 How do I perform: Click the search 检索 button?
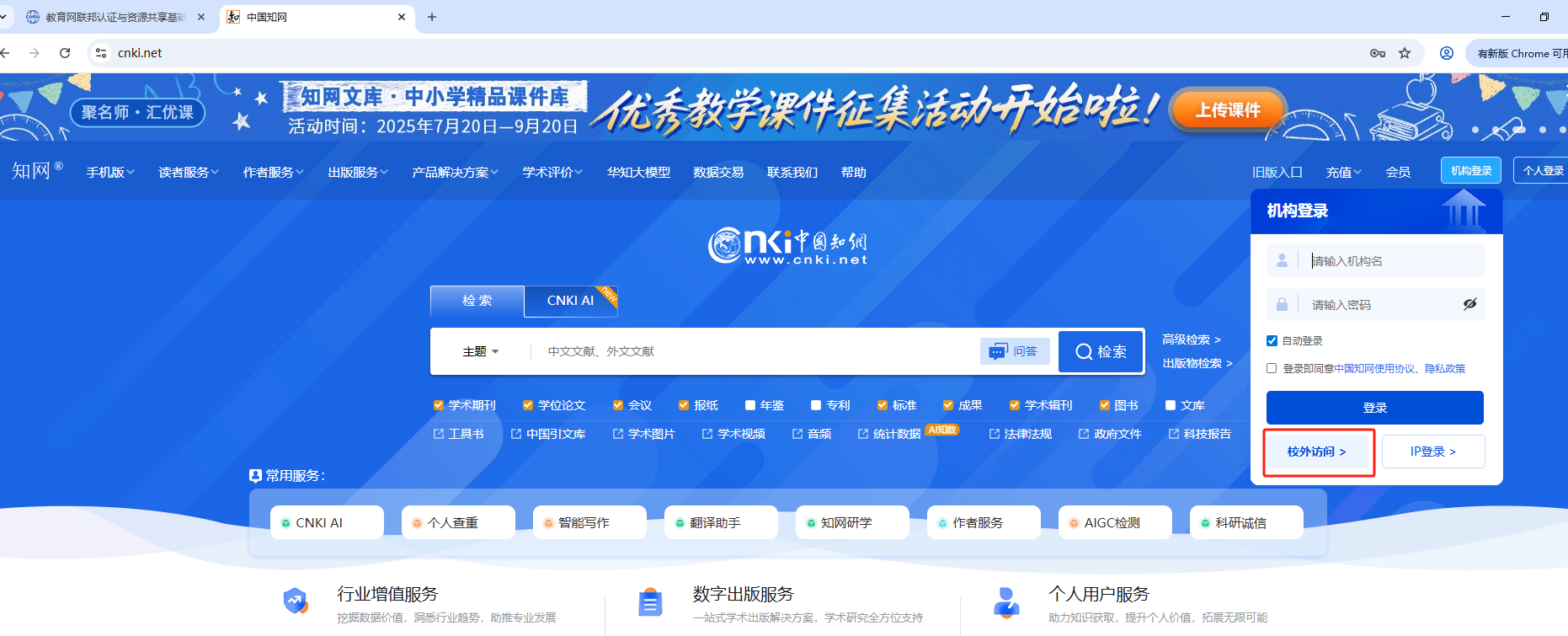1101,351
